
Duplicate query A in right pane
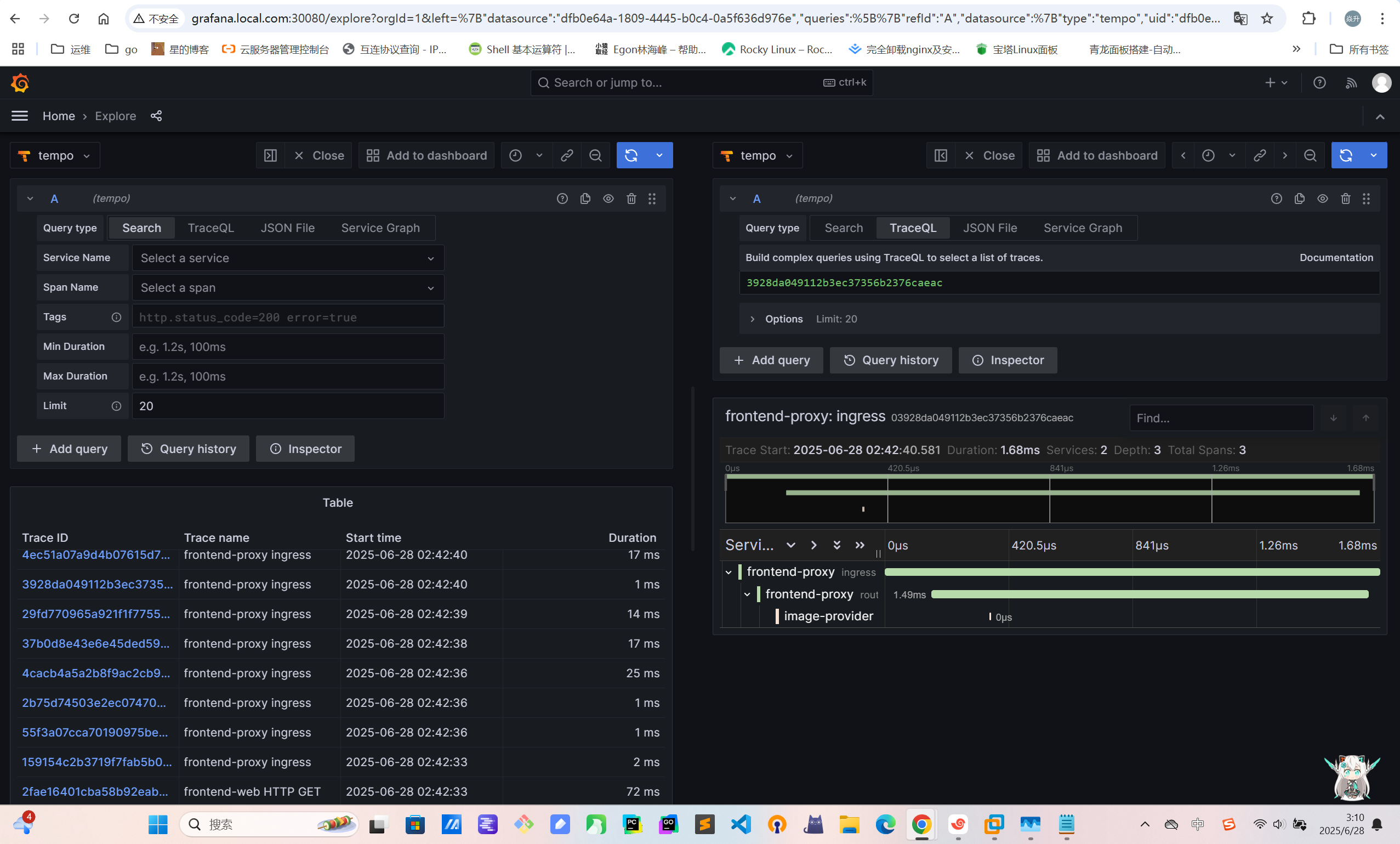[x=1300, y=199]
